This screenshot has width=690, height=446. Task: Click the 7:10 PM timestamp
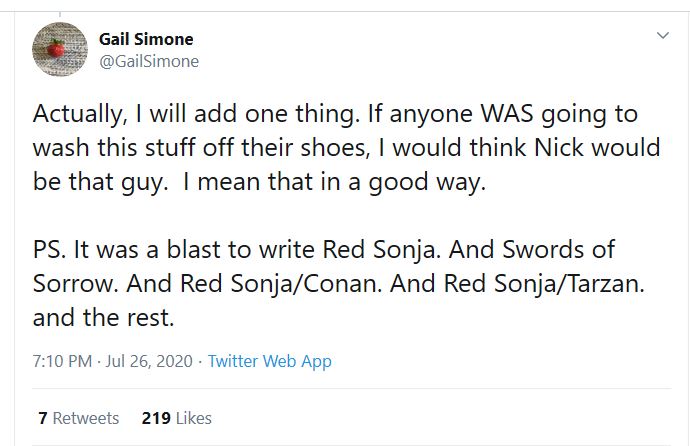(x=66, y=361)
